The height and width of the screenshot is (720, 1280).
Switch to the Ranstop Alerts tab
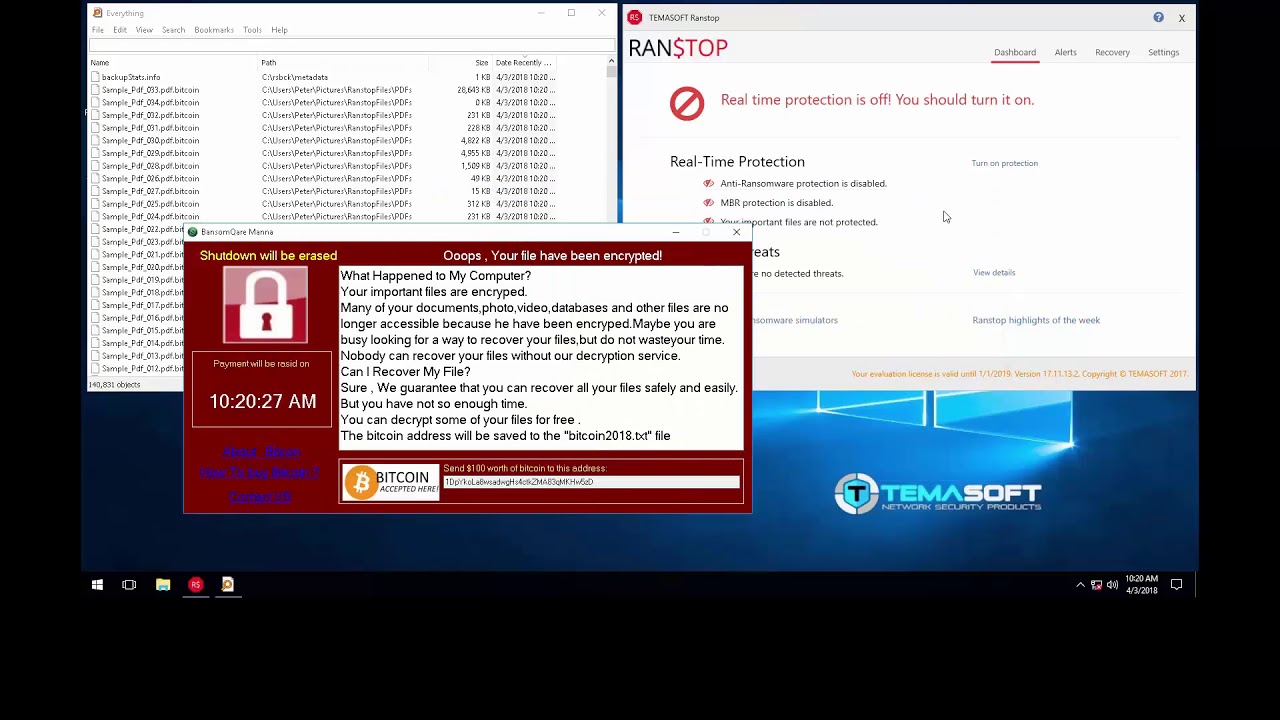[1065, 52]
